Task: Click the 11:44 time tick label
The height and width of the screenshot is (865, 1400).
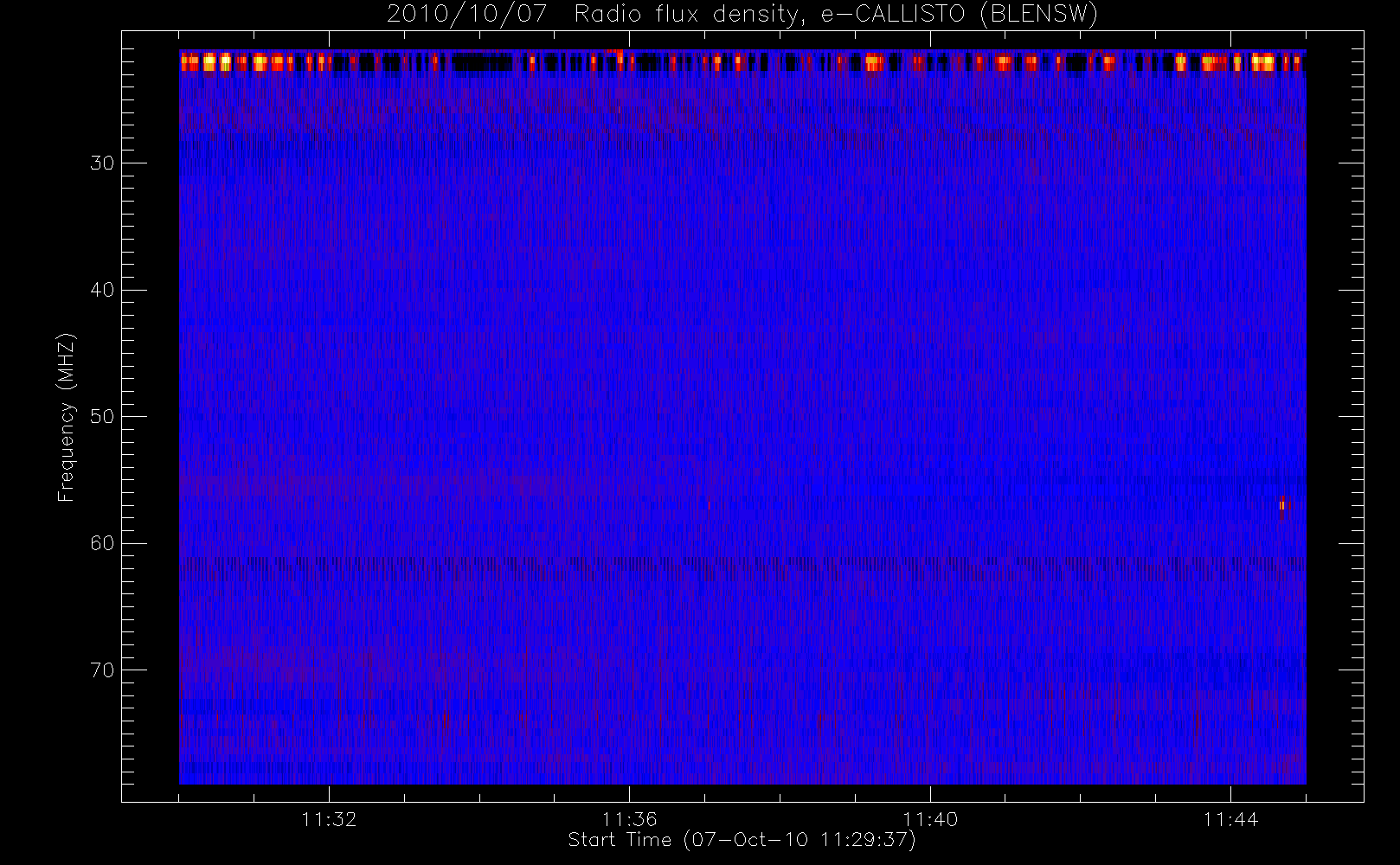Action: coord(1230,819)
